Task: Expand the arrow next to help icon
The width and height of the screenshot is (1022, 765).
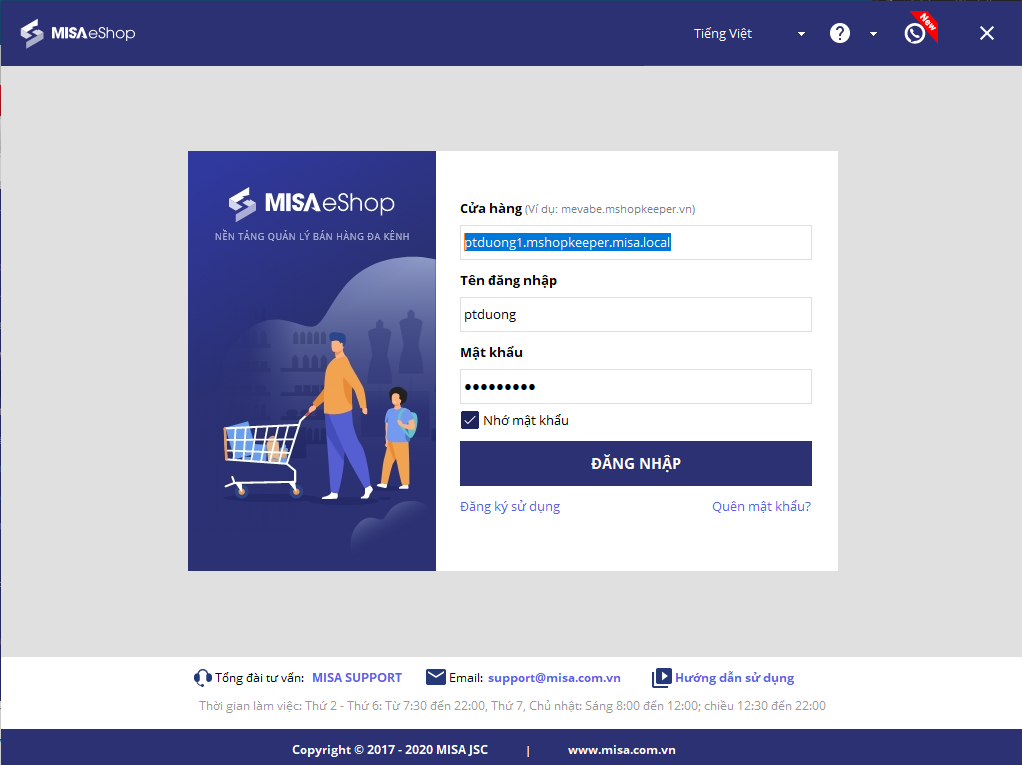Action: 873,34
